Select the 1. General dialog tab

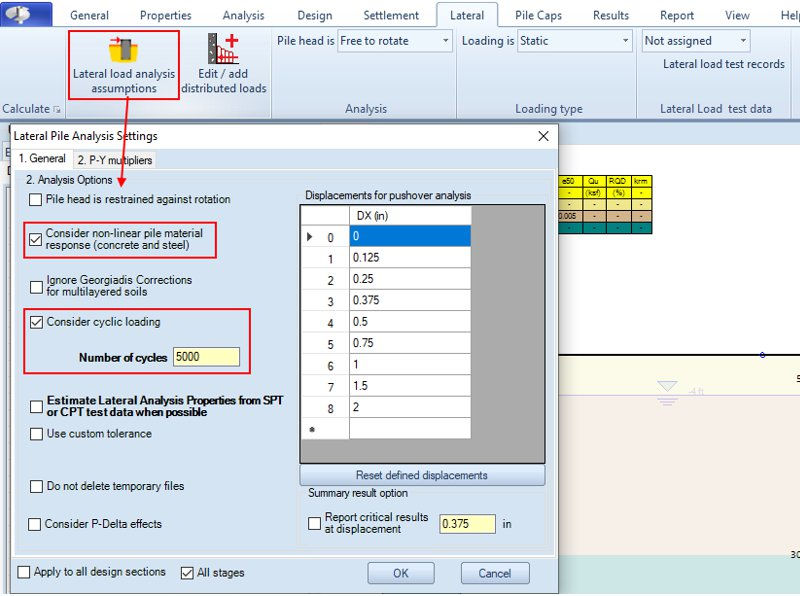[42, 159]
